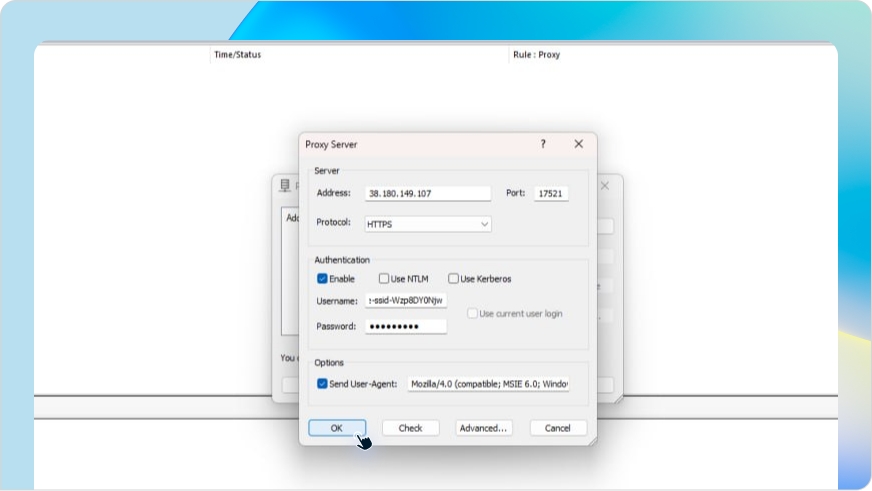Toggle the Send User-Agent checkbox
This screenshot has height=491, width=872.
coord(323,383)
